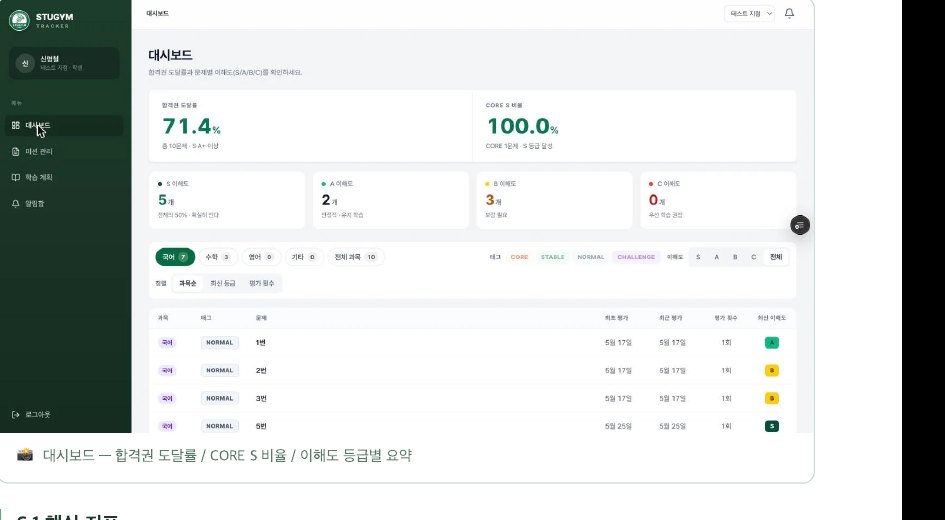Click the yellow B grade badge on 2번
Screen dimensions: 945x520
[x=771, y=371]
